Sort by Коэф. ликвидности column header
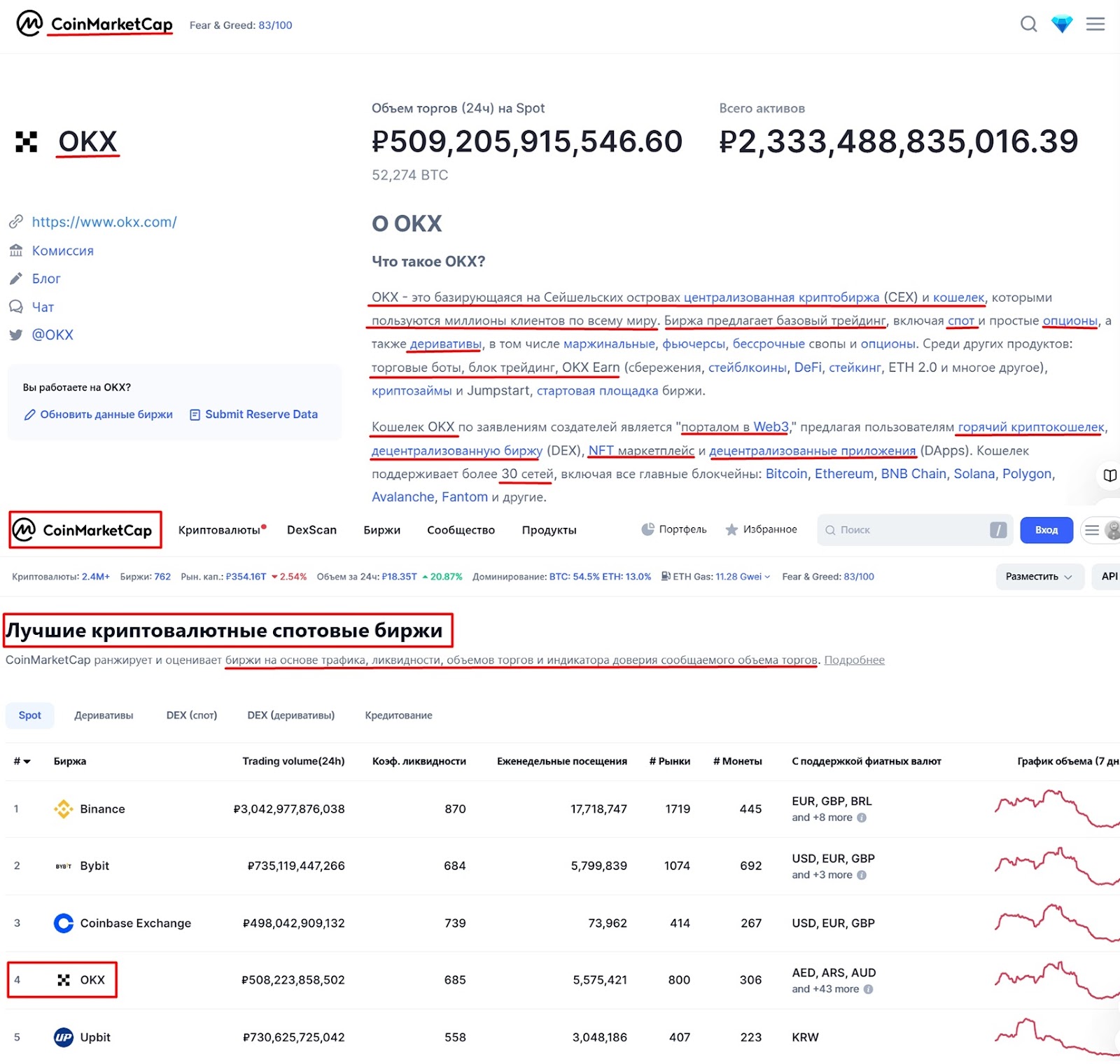1120x1064 pixels. tap(419, 761)
